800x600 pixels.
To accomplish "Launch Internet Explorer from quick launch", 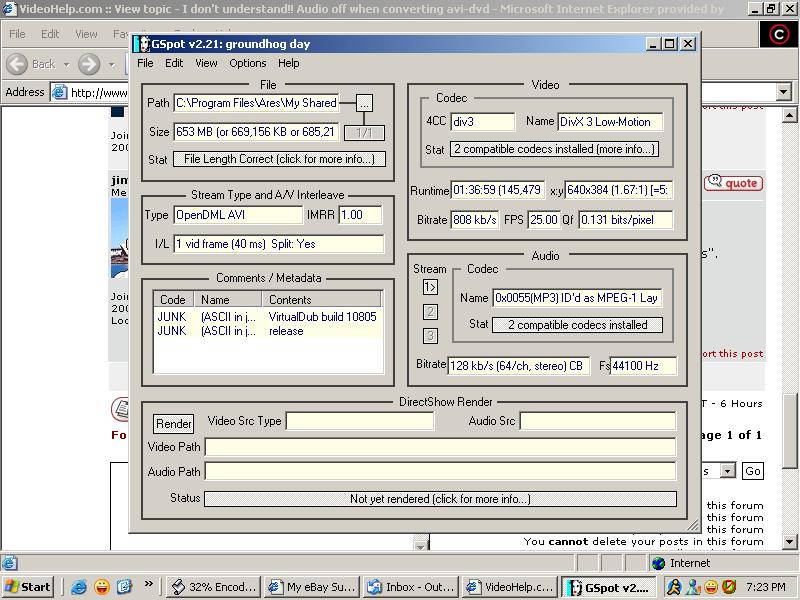I will (79, 587).
